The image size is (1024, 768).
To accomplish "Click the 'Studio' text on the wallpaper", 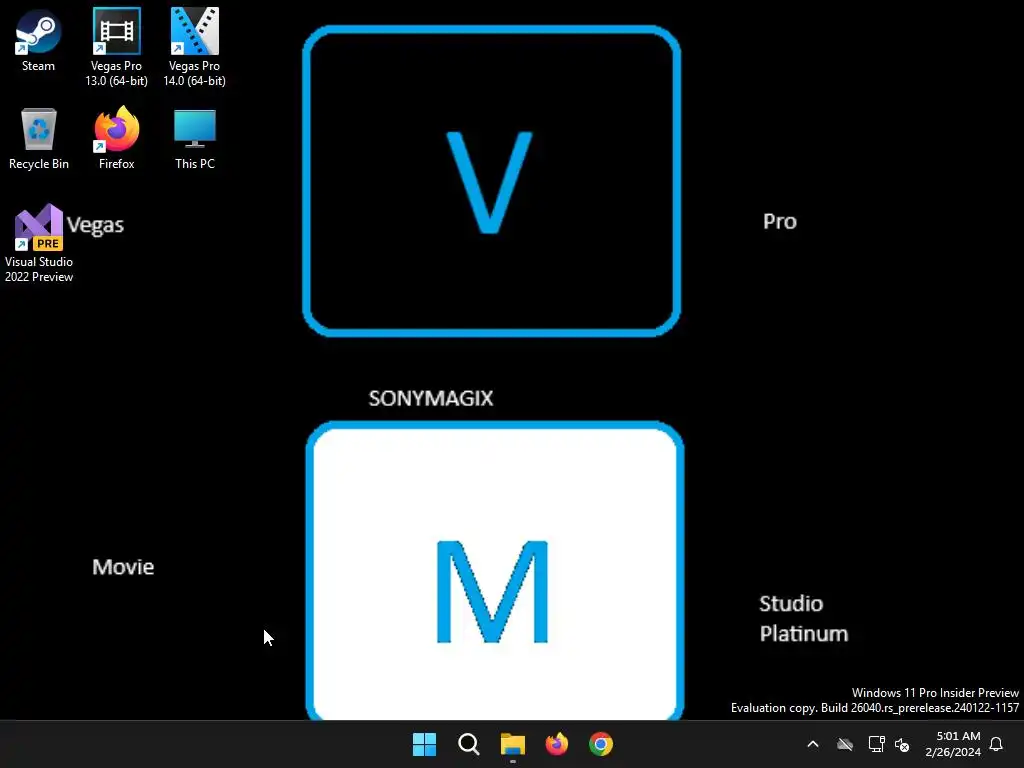I will 791,603.
